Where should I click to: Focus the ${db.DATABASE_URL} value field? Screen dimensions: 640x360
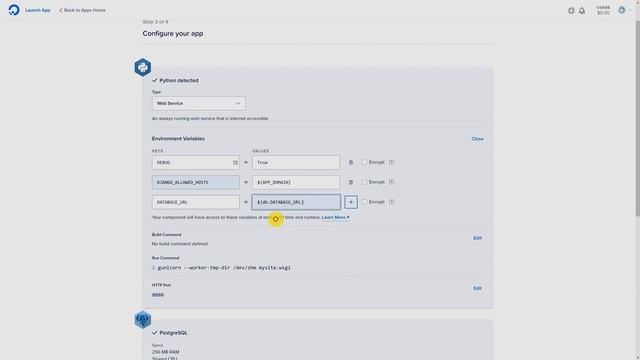(296, 202)
